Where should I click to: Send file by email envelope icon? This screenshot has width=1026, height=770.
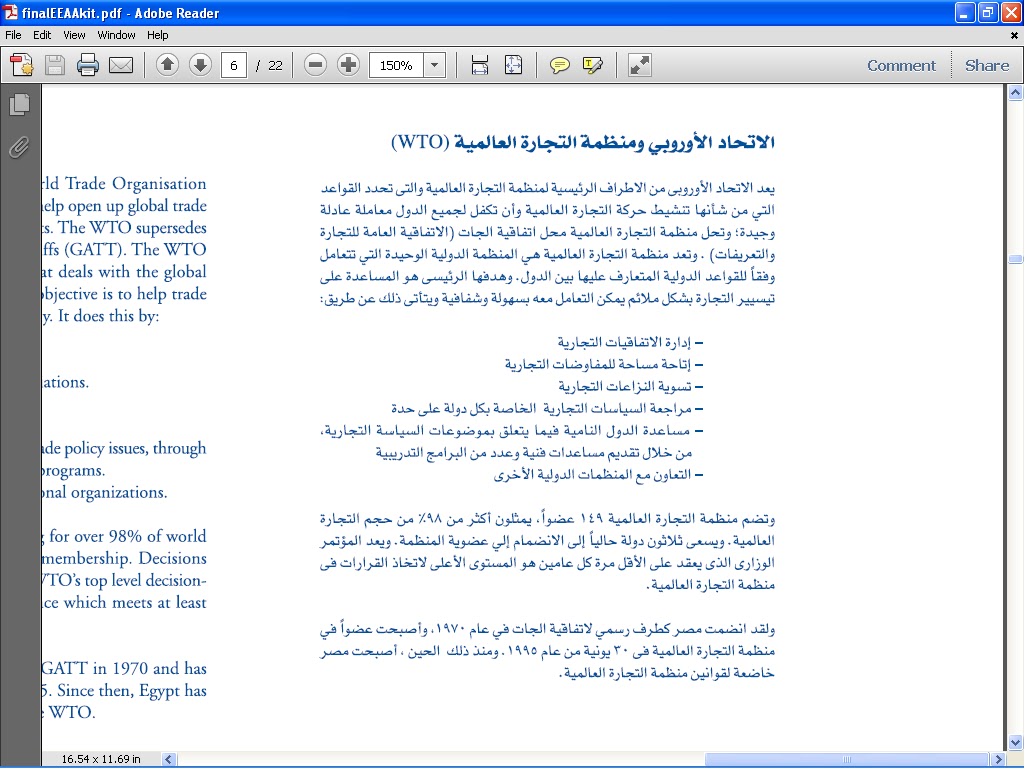tap(121, 65)
